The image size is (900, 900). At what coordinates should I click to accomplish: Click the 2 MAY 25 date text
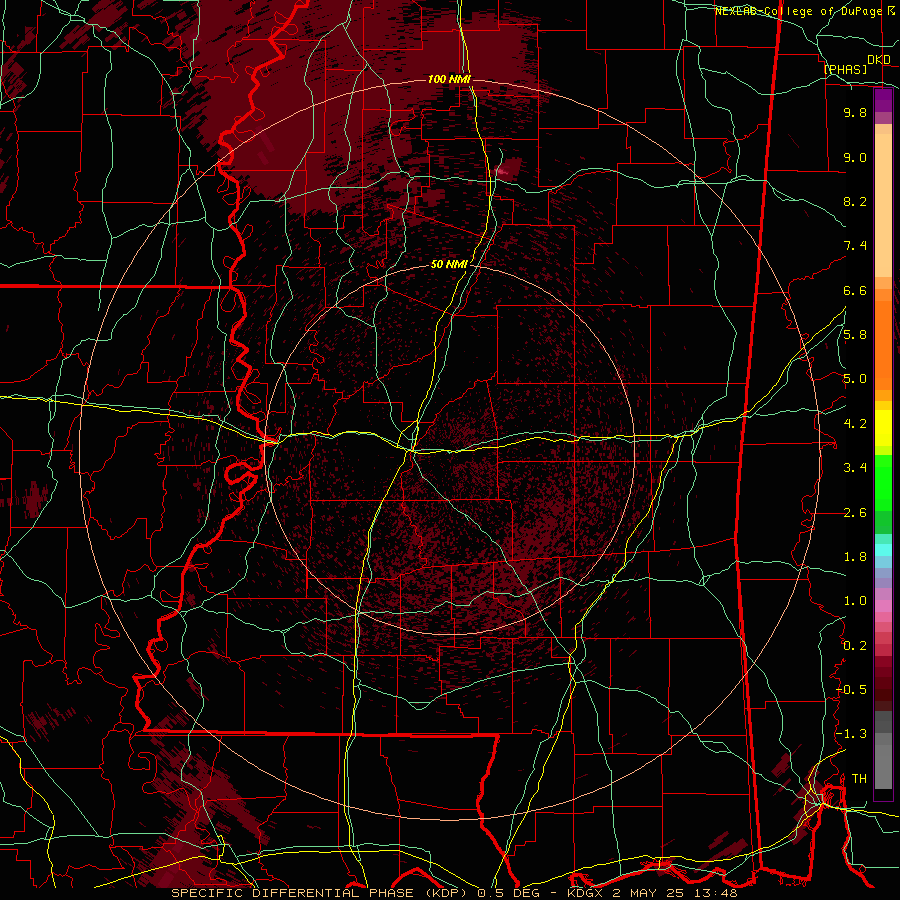pos(648,893)
